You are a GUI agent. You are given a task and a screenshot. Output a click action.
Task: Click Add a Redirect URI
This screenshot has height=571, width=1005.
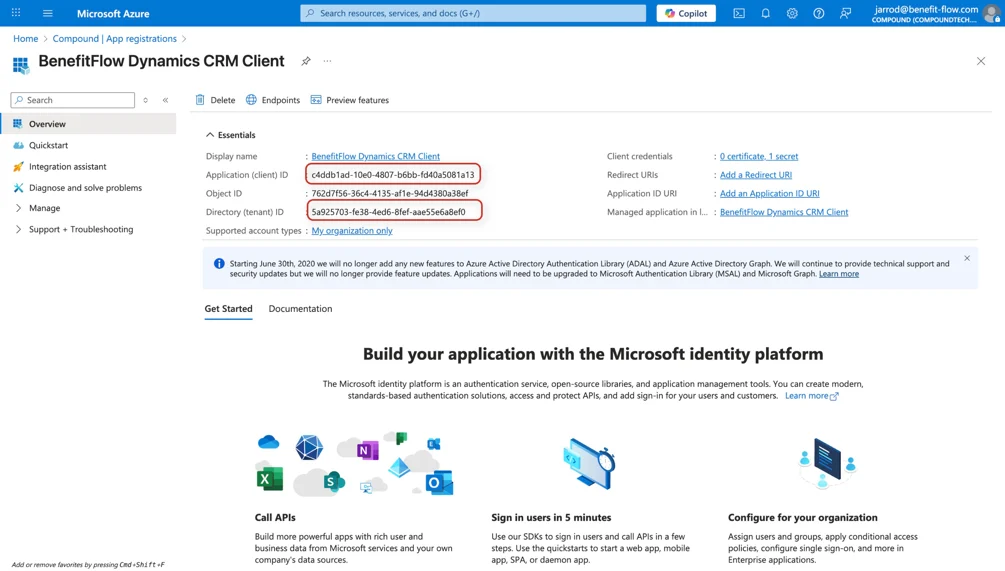[756, 174]
